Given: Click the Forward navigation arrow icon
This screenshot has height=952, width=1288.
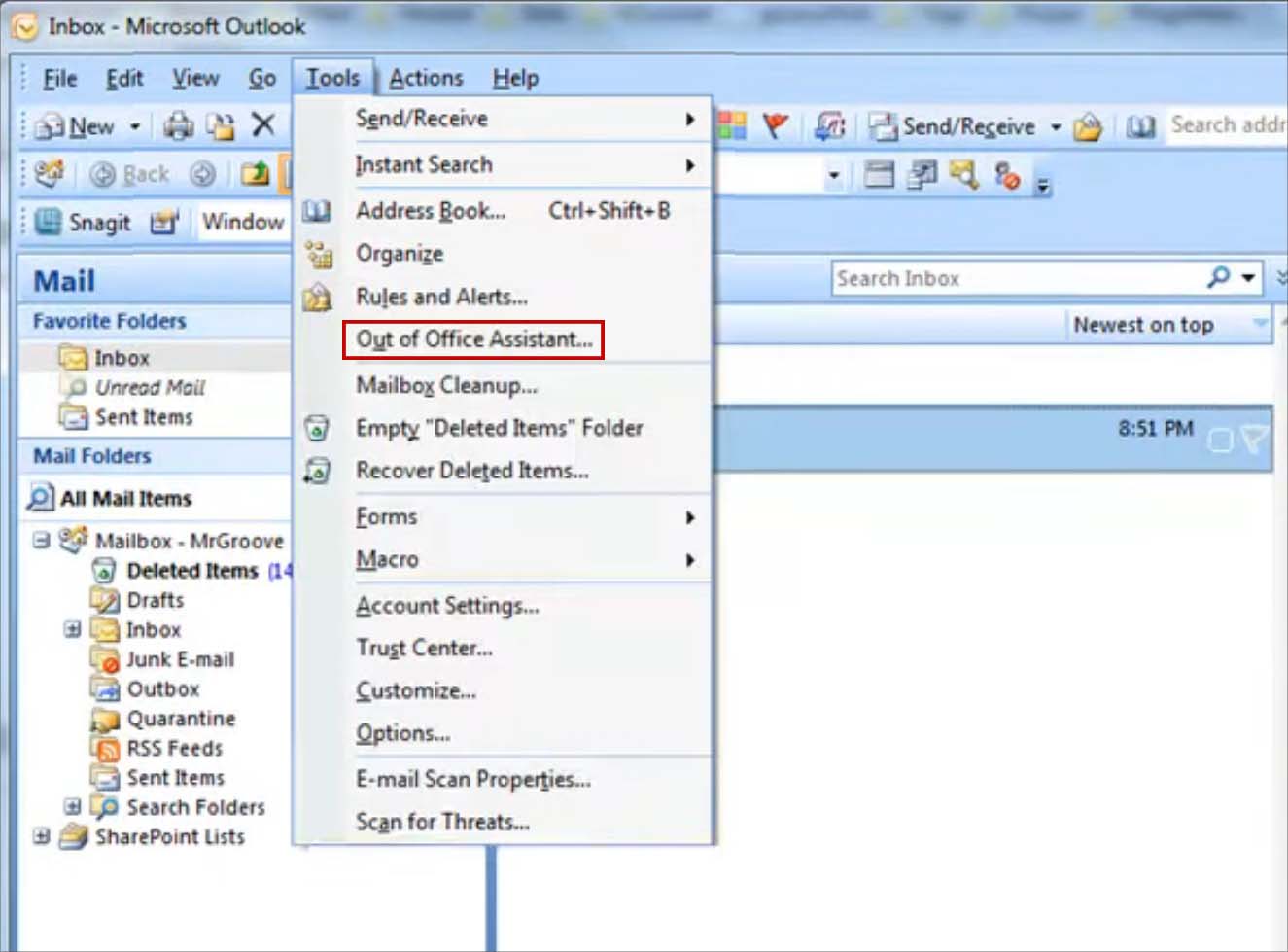Looking at the screenshot, I should (x=202, y=174).
